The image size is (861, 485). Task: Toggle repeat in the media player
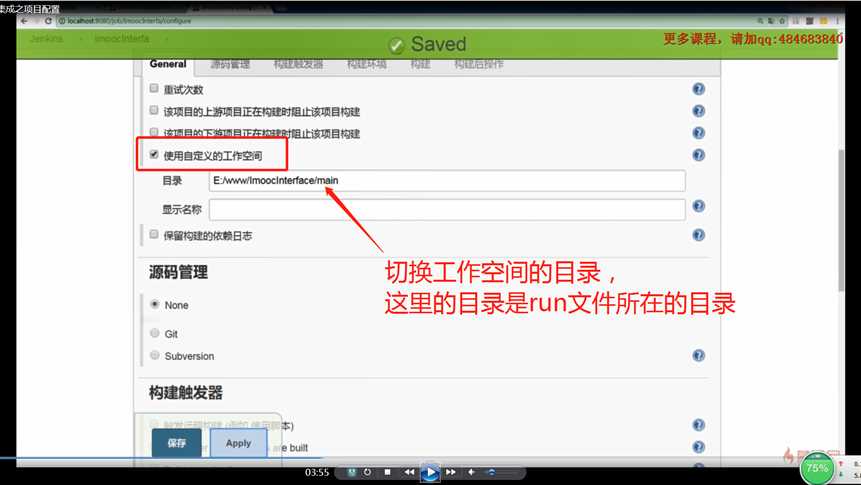(367, 472)
